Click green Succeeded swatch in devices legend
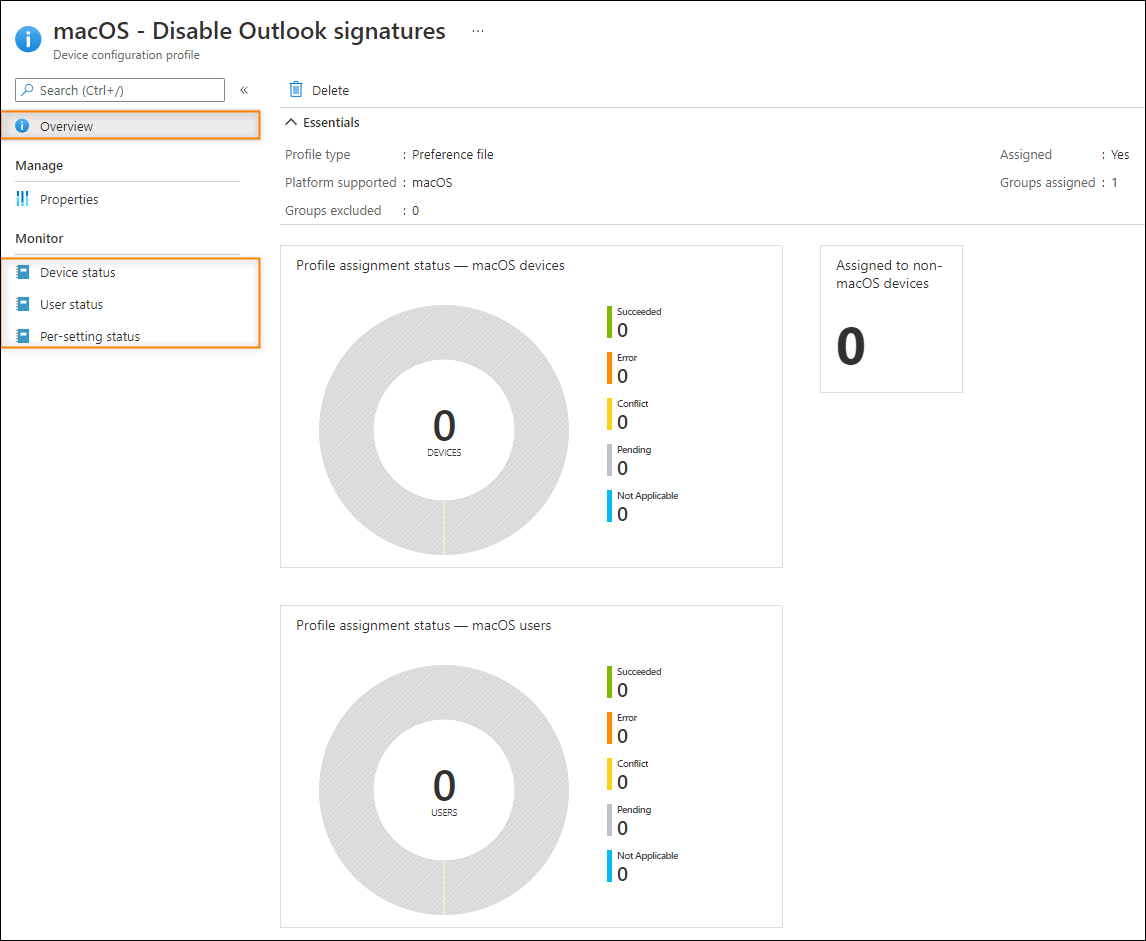The width and height of the screenshot is (1146, 941). pos(610,322)
